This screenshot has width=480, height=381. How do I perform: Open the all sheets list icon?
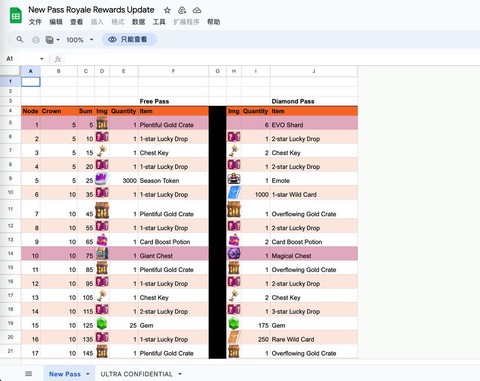(29, 374)
